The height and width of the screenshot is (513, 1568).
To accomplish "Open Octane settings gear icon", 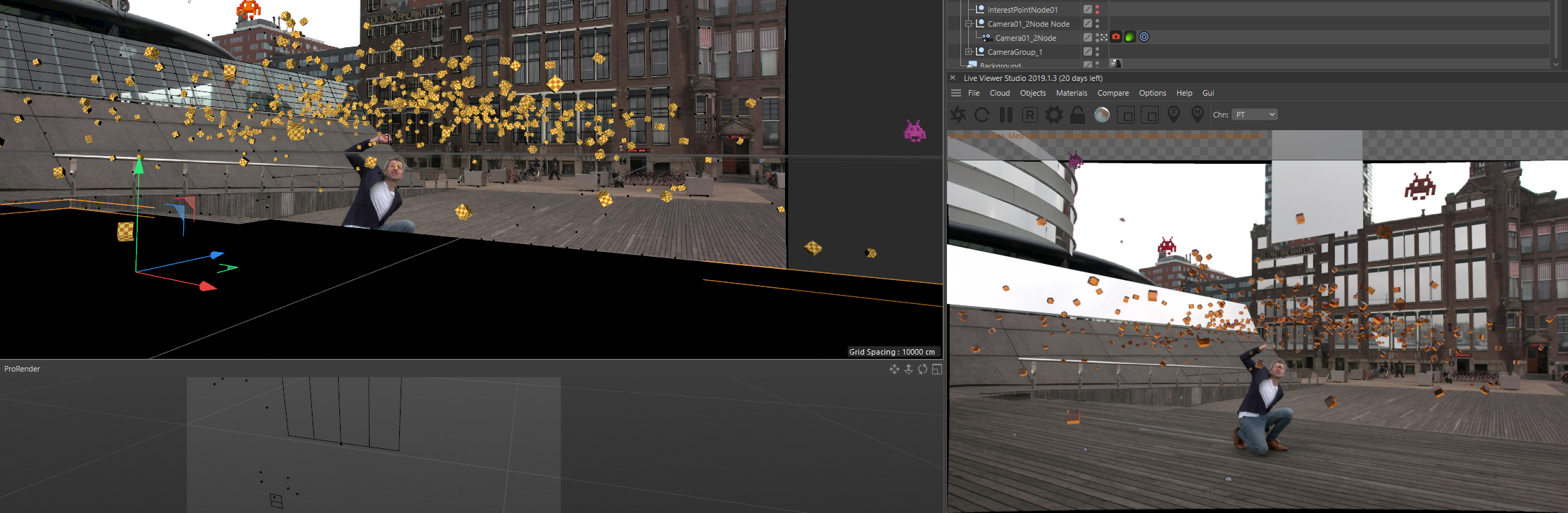I will [x=1054, y=115].
